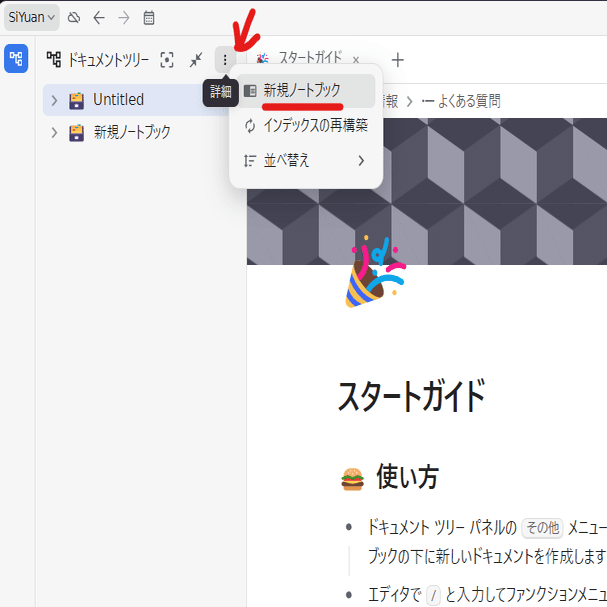Click the 新規ノートブック tree notebook icon
The height and width of the screenshot is (607, 607).
tap(76, 133)
